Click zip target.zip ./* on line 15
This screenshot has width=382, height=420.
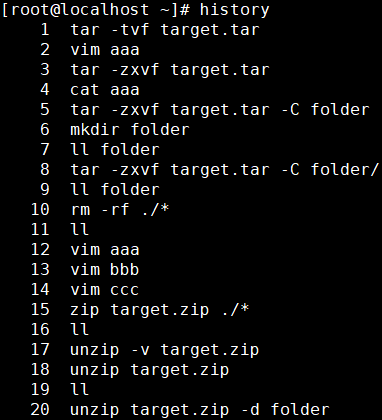(160, 310)
